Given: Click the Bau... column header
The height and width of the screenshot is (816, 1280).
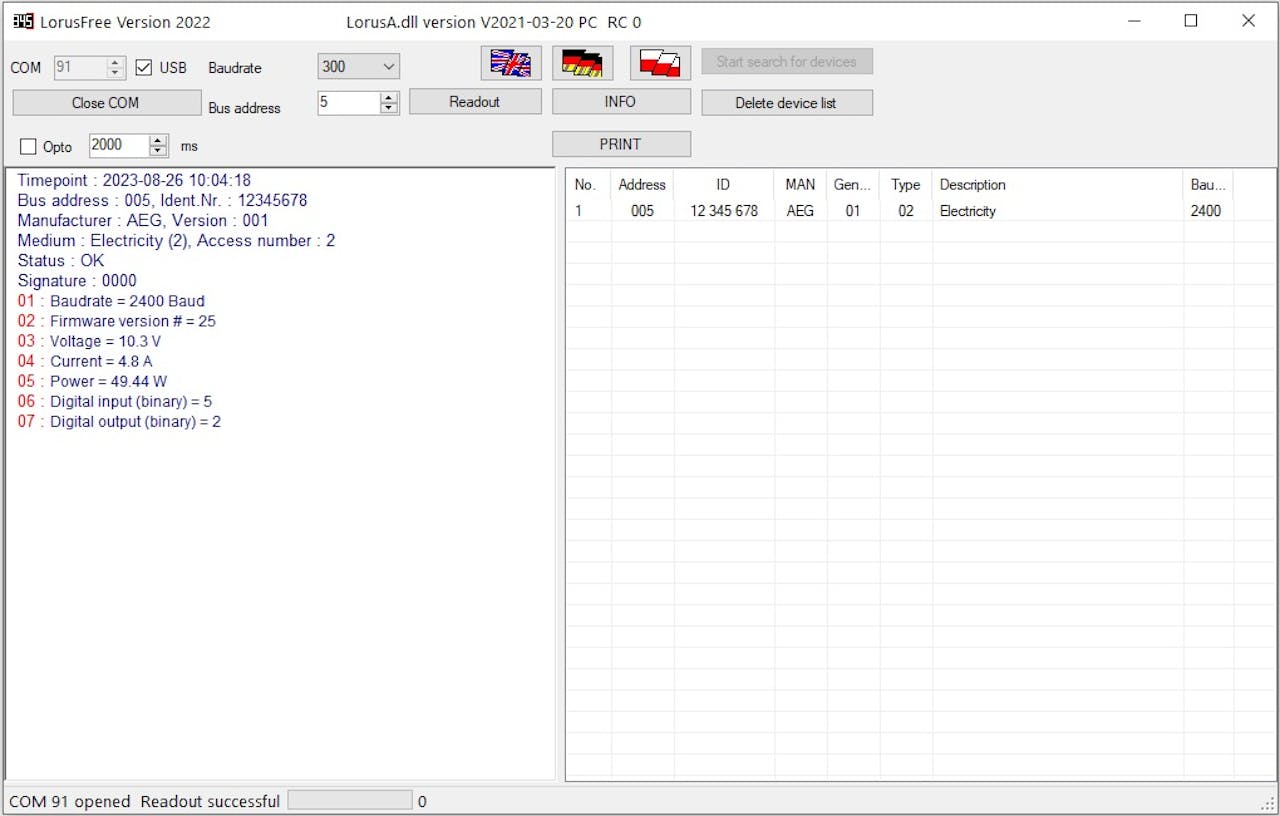Looking at the screenshot, I should pyautogui.click(x=1208, y=184).
